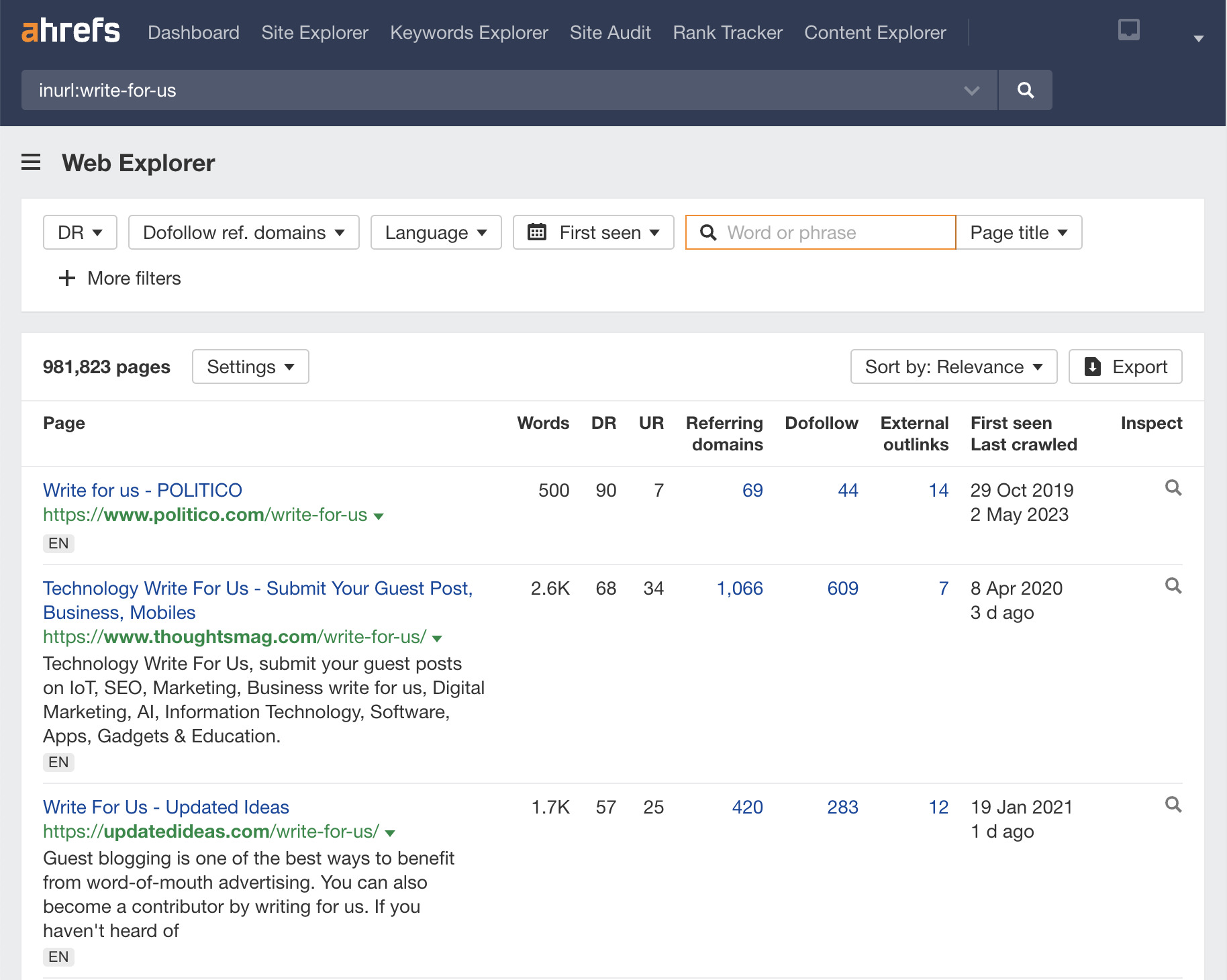Go to Keywords Explorer
1227x980 pixels.
click(468, 32)
